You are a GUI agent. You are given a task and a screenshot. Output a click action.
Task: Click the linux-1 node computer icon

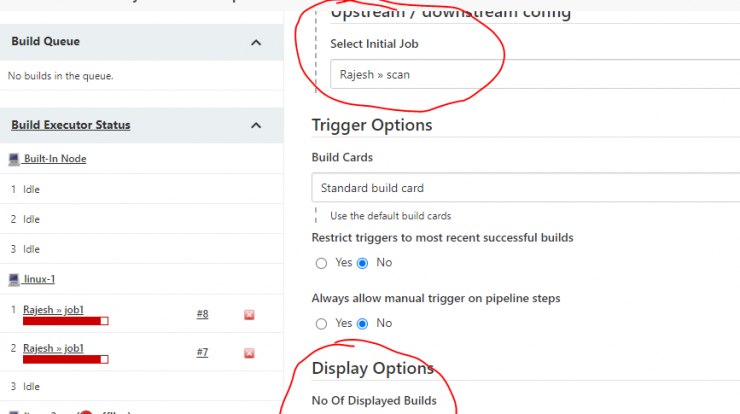[x=14, y=280]
